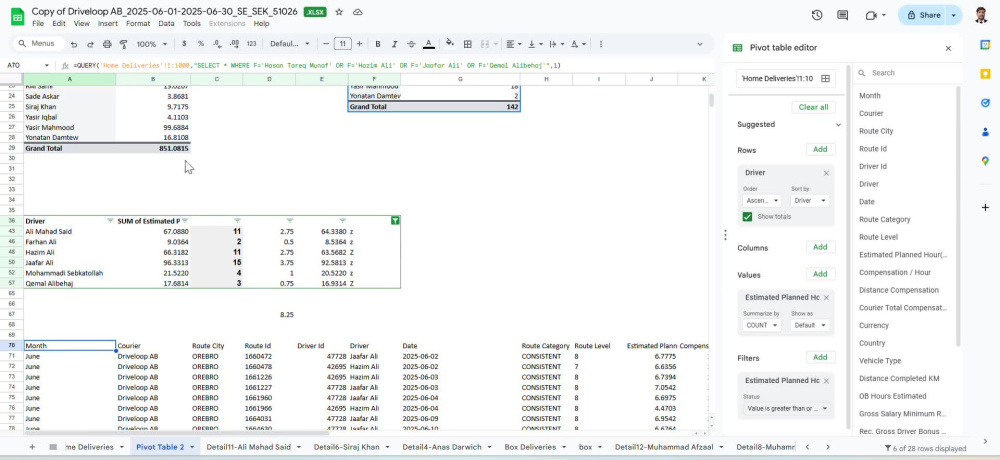The image size is (1000, 460).
Task: Open Google Maps in side panel
Action: pyautogui.click(x=985, y=161)
